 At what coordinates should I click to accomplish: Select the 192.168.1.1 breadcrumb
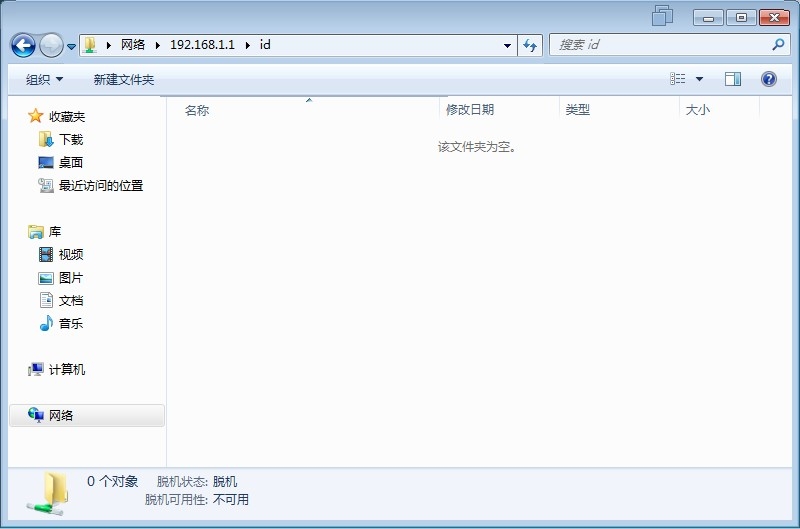pyautogui.click(x=203, y=45)
